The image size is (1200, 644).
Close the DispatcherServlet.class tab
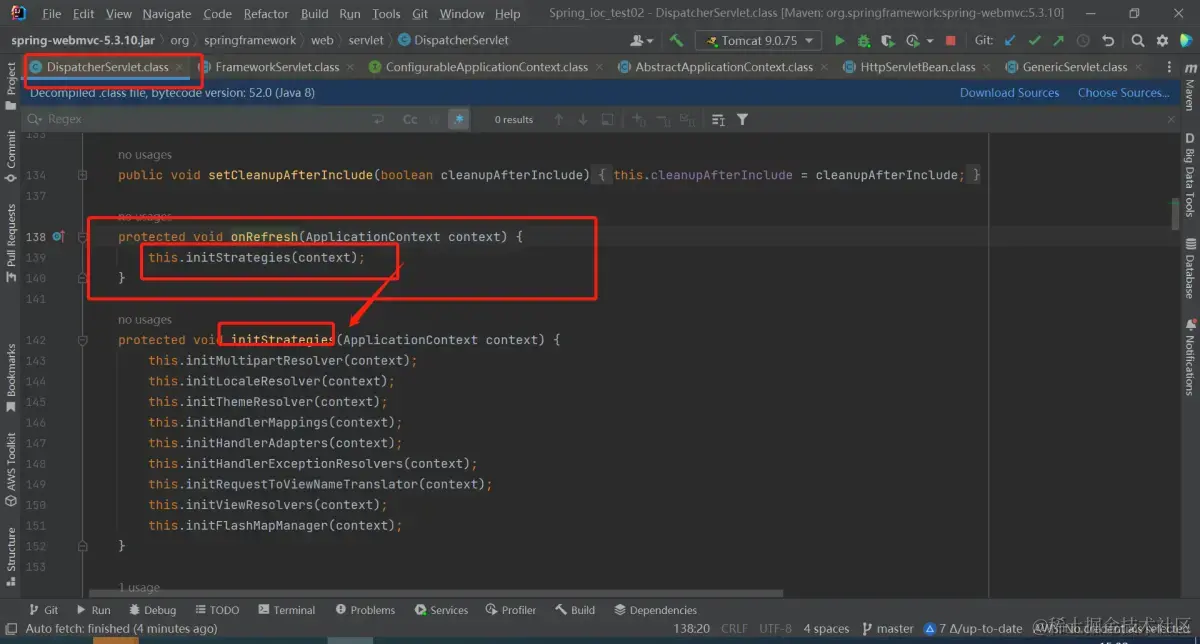179,67
